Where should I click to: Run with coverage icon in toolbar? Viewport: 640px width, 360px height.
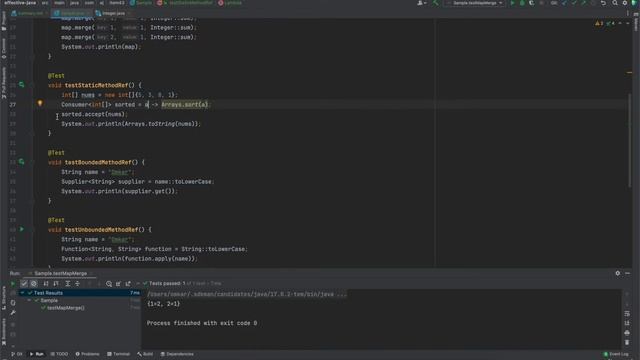[x=531, y=3]
